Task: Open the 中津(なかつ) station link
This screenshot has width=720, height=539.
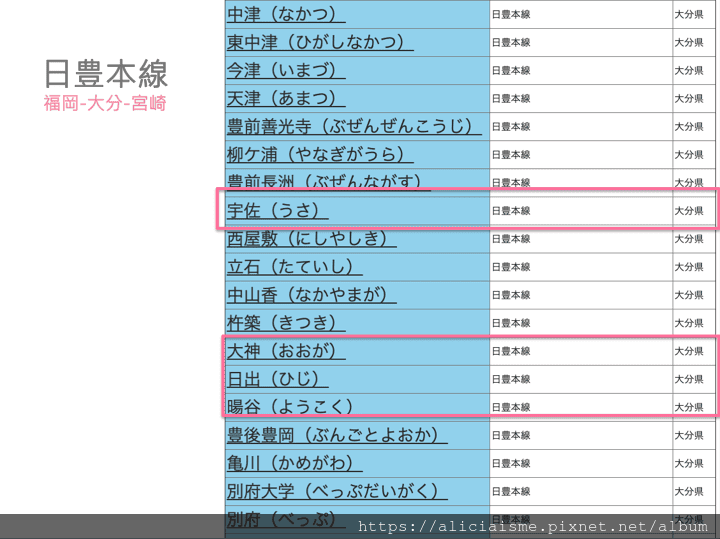Action: pyautogui.click(x=286, y=14)
